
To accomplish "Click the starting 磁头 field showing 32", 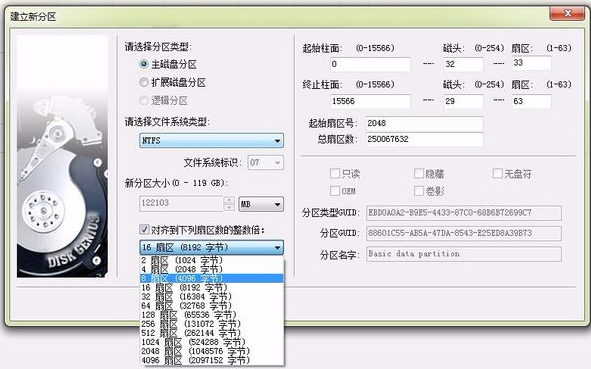I will (x=463, y=64).
